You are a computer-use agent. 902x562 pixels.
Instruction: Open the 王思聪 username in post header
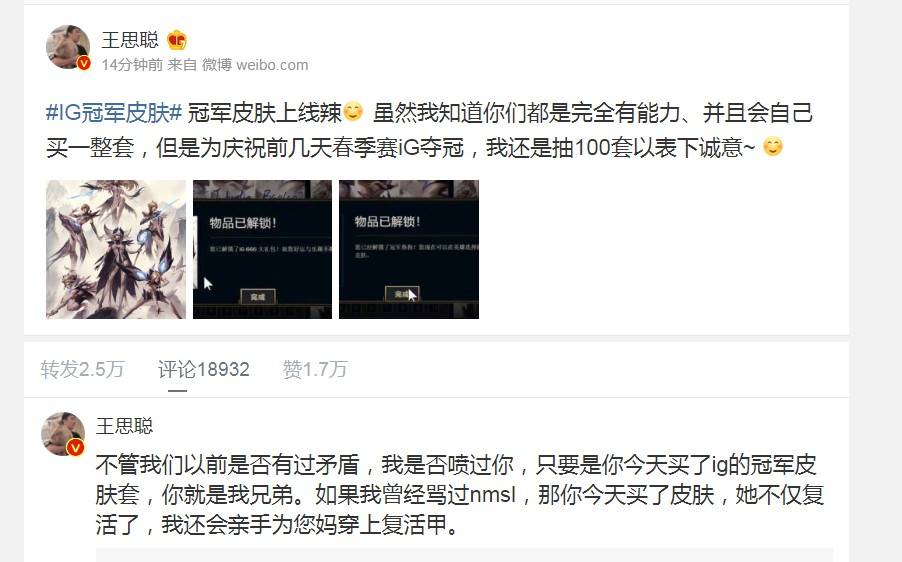coord(130,40)
